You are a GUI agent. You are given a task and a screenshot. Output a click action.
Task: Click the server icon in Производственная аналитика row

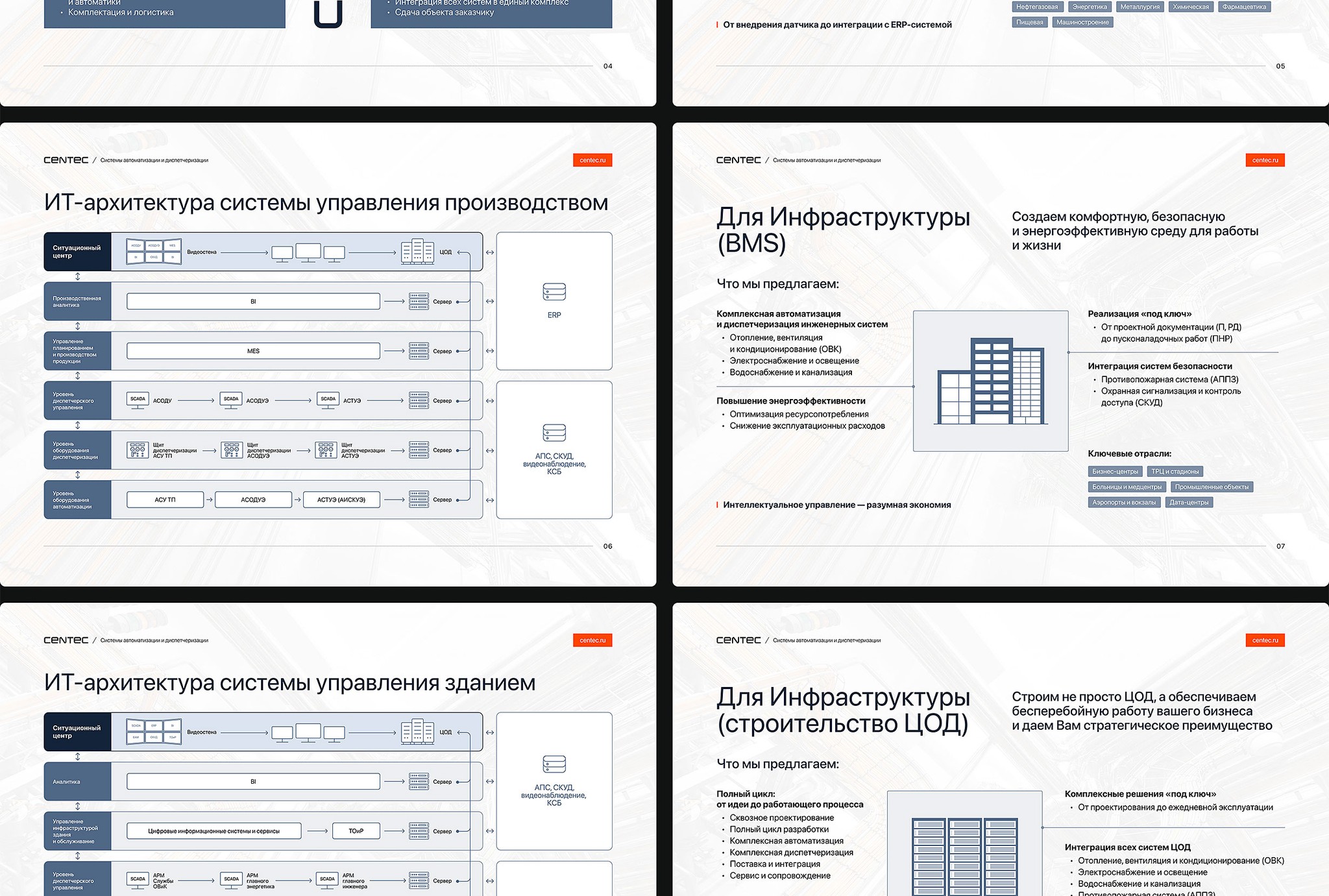coord(419,302)
